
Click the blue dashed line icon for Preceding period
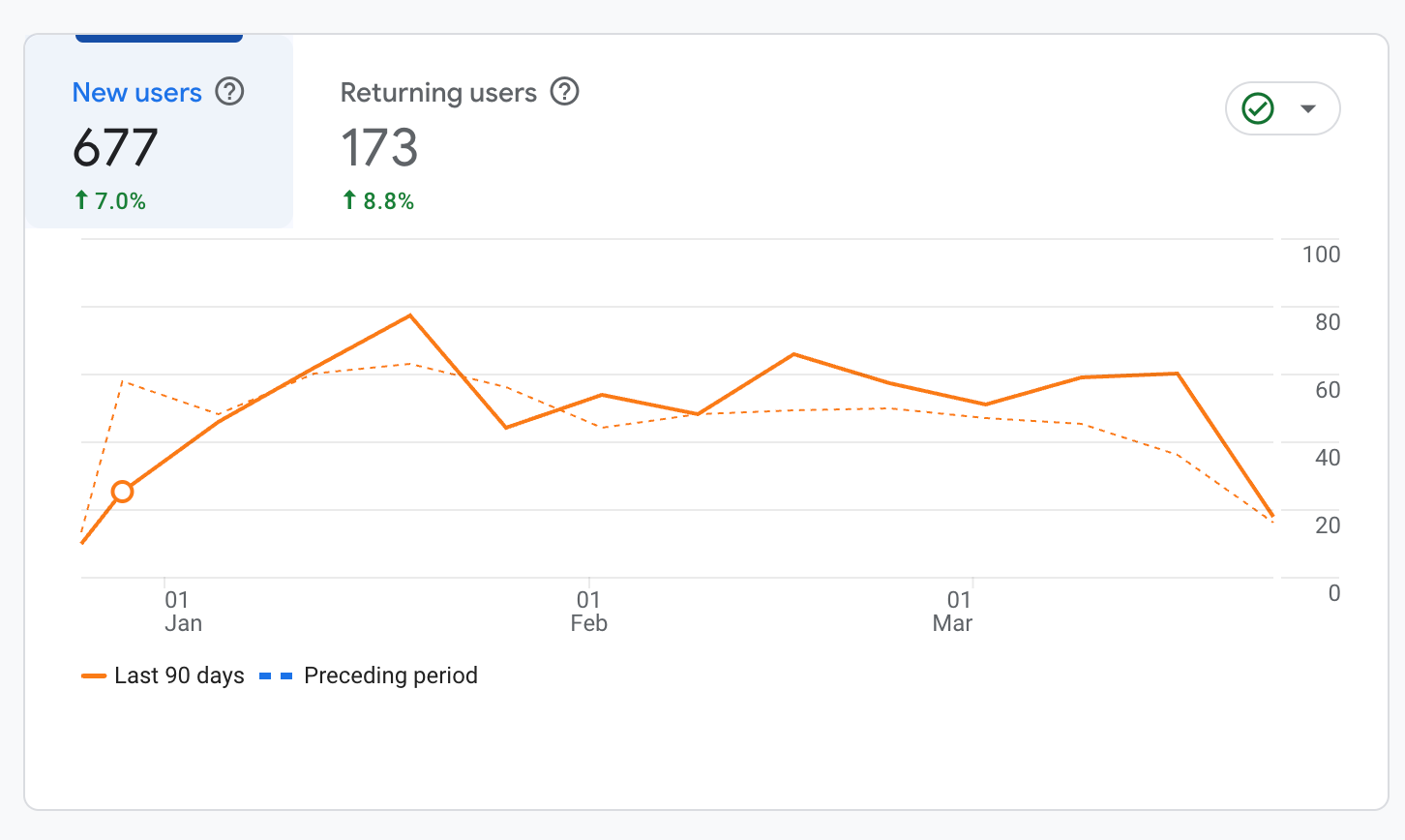click(x=274, y=675)
